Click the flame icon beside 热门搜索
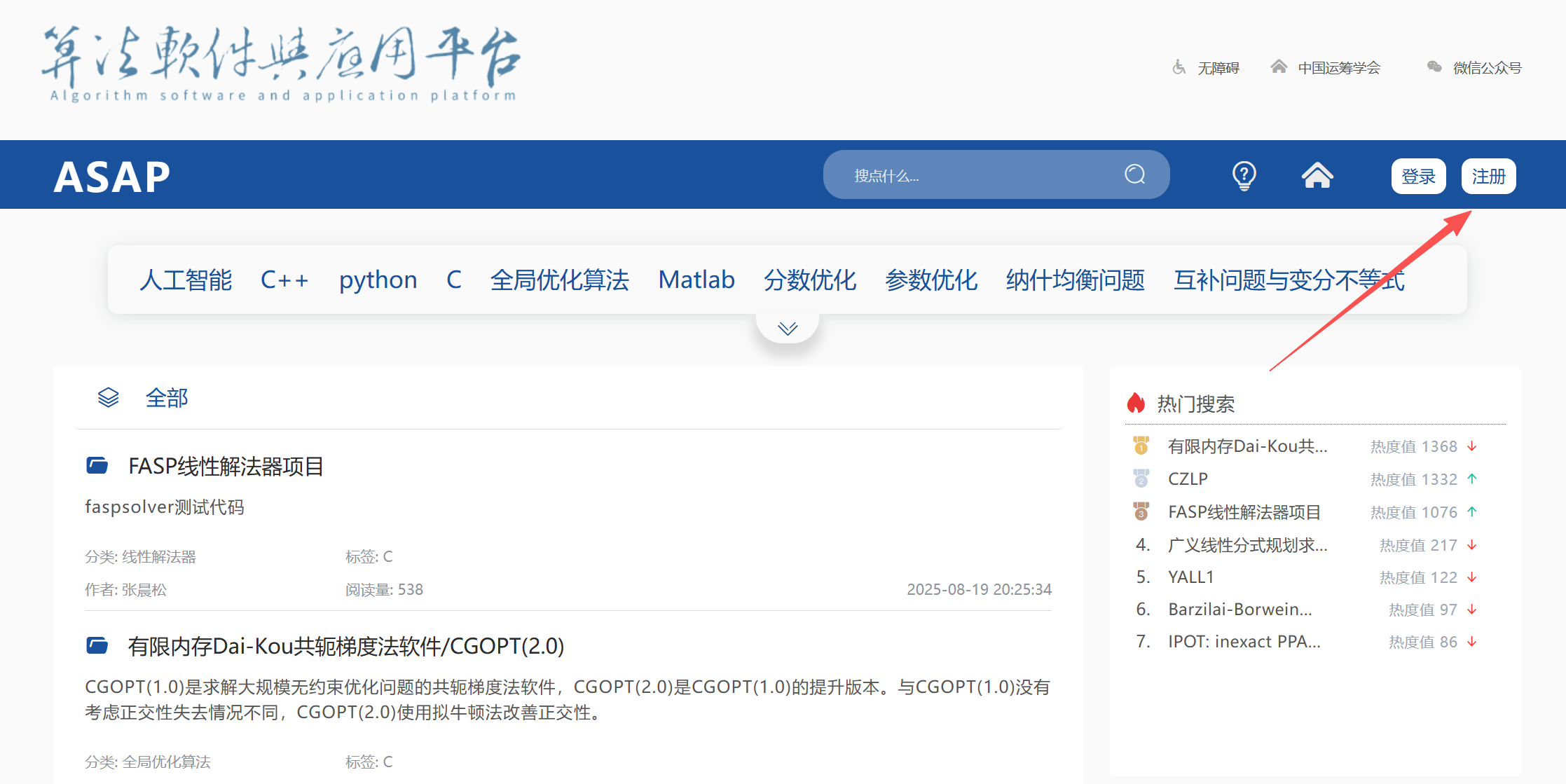This screenshot has width=1566, height=784. [x=1138, y=403]
